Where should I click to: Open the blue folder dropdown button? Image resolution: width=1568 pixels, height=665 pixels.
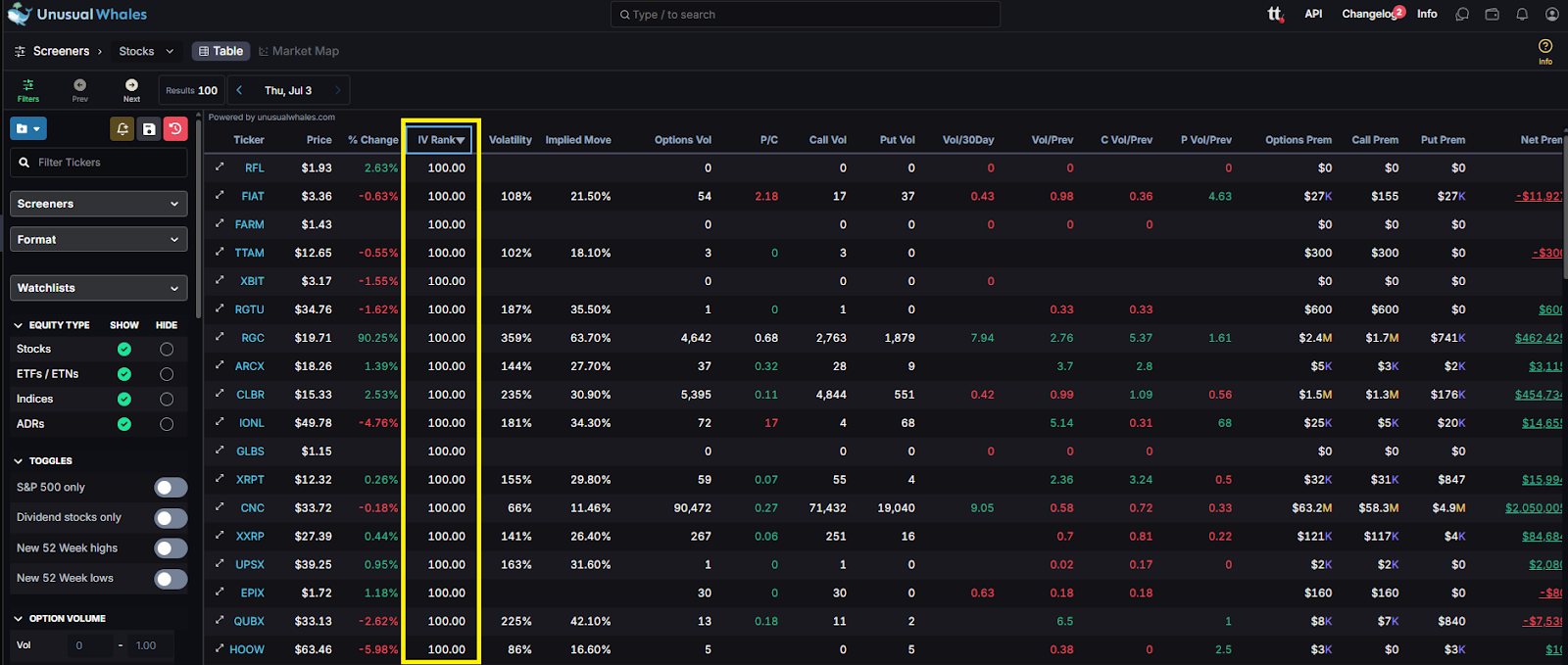(x=28, y=128)
